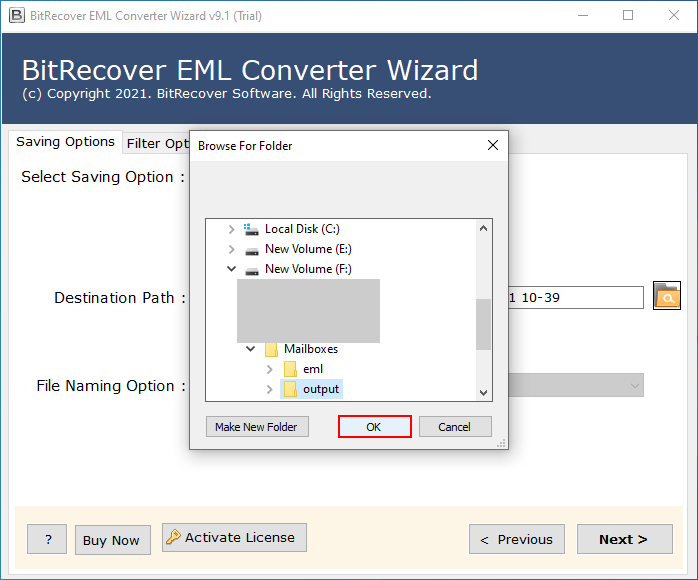Click the Buy Now button
Screen dimensions: 698x580
113,540
